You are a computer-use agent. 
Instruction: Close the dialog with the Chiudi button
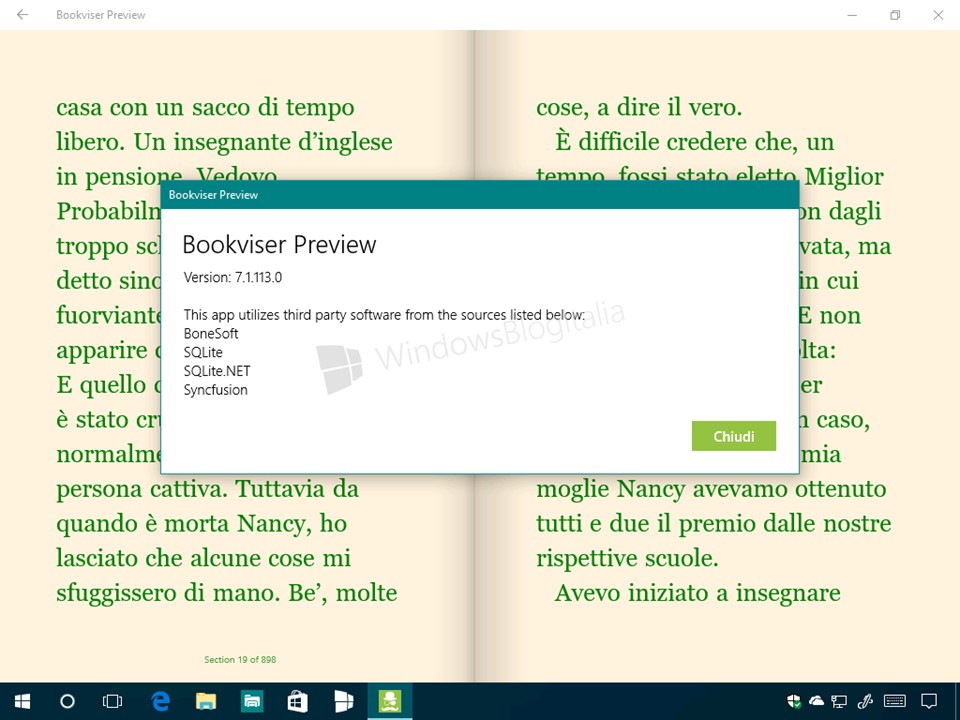click(x=733, y=436)
